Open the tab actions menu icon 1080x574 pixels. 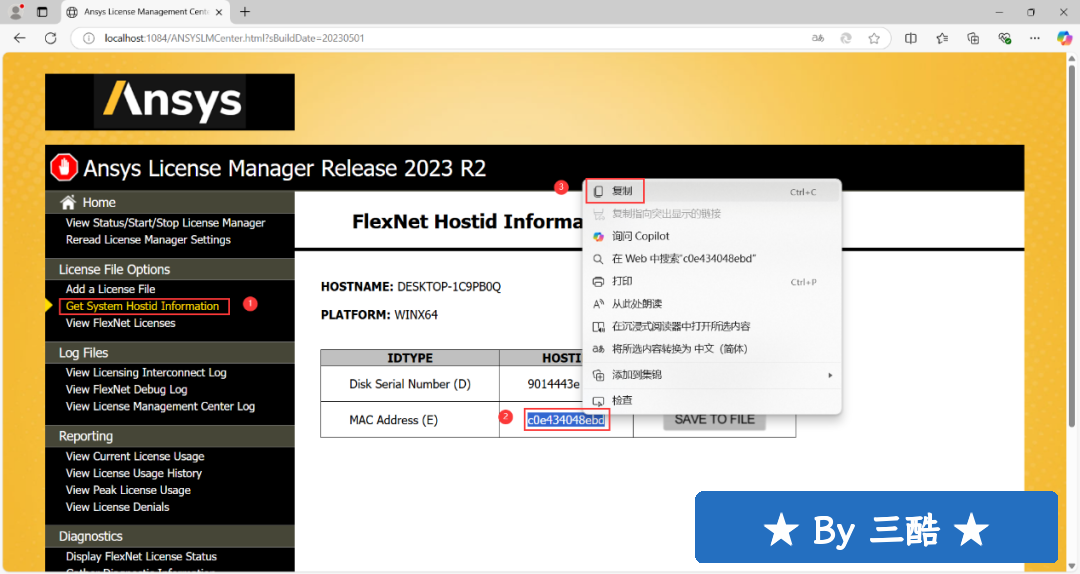[x=42, y=12]
